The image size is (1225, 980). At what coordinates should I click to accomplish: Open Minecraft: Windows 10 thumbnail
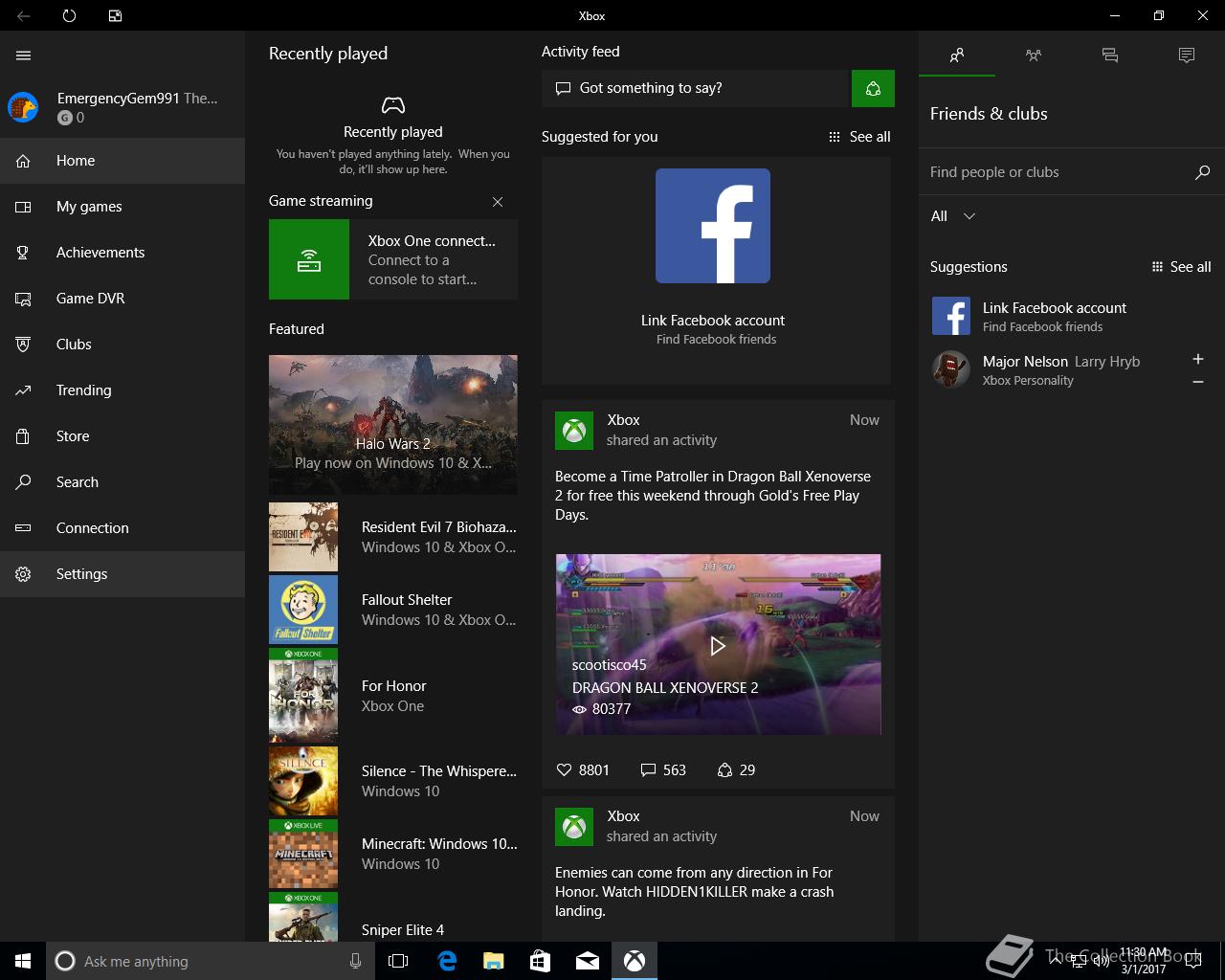click(x=303, y=854)
